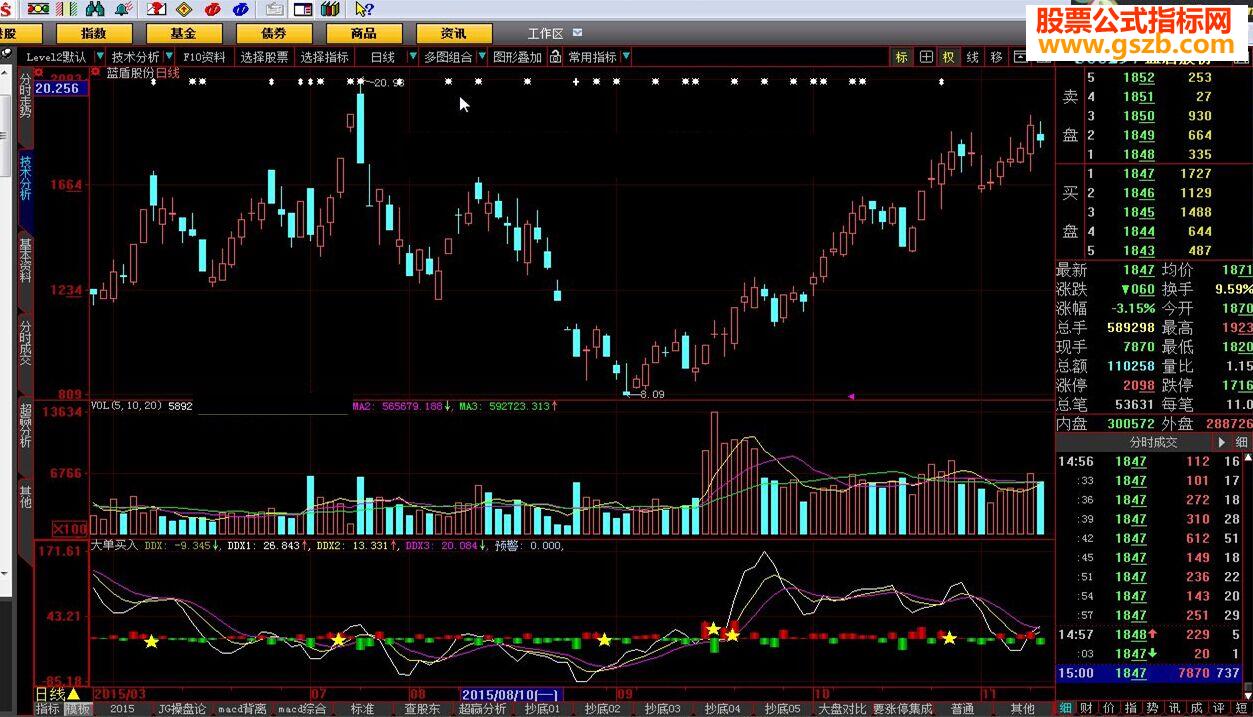Click the traffic light icon in toolbar

[x=39, y=9]
